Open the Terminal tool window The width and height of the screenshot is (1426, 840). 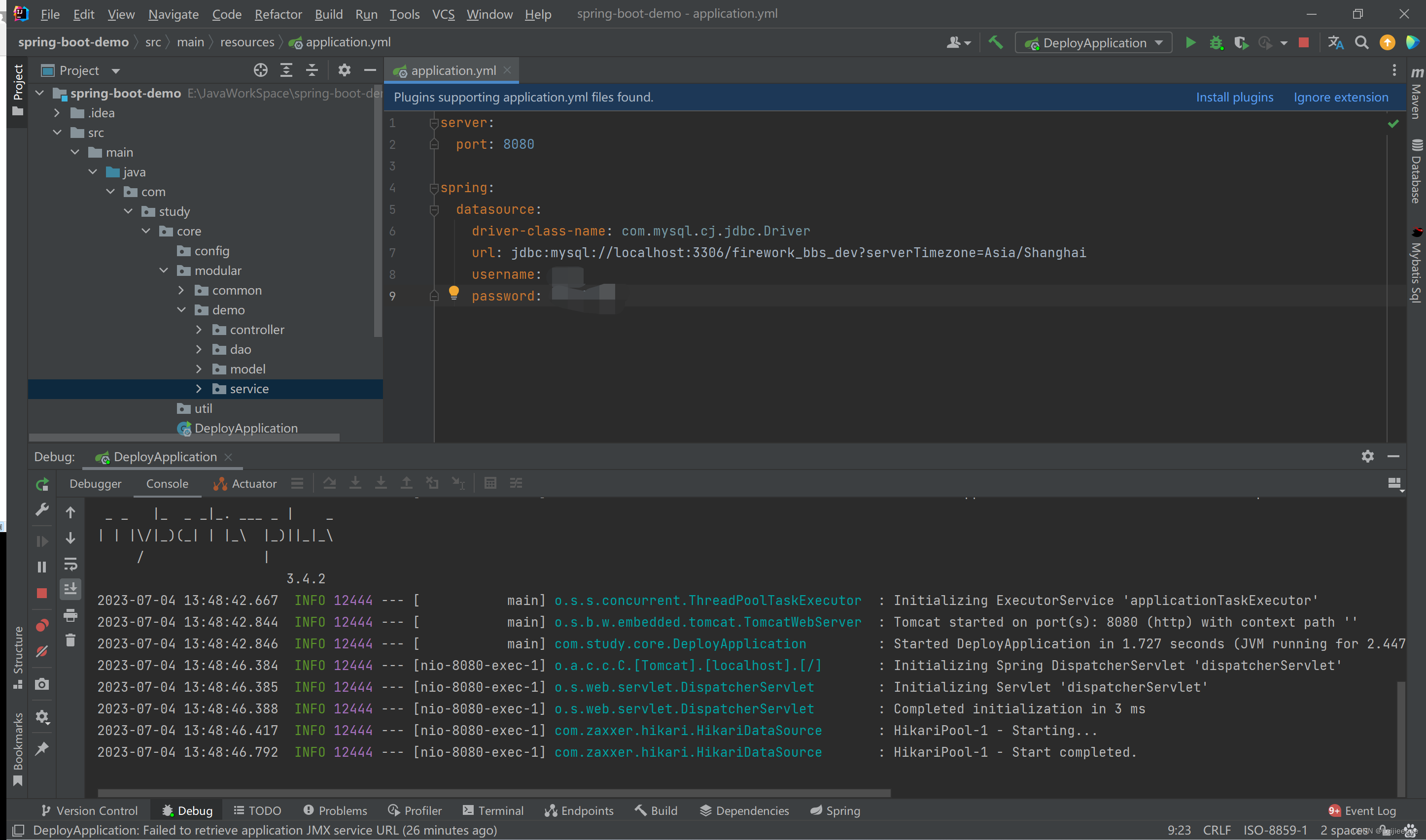point(493,810)
